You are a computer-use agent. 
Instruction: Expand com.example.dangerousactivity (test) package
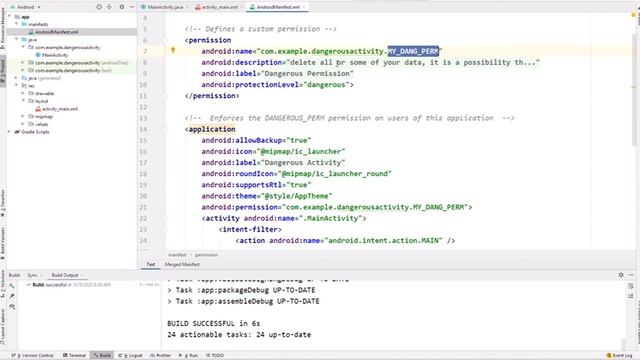tap(23, 70)
